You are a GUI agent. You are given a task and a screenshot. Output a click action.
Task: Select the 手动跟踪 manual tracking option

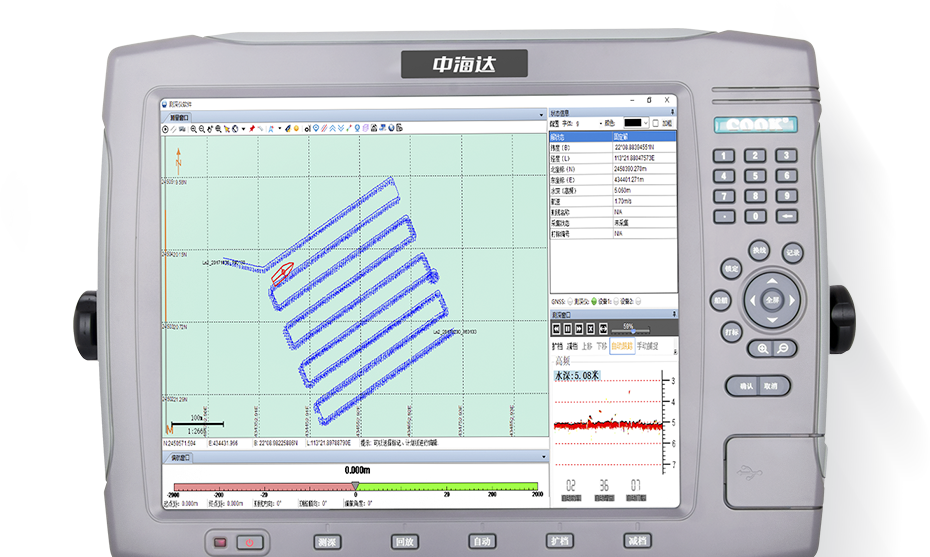pyautogui.click(x=648, y=346)
